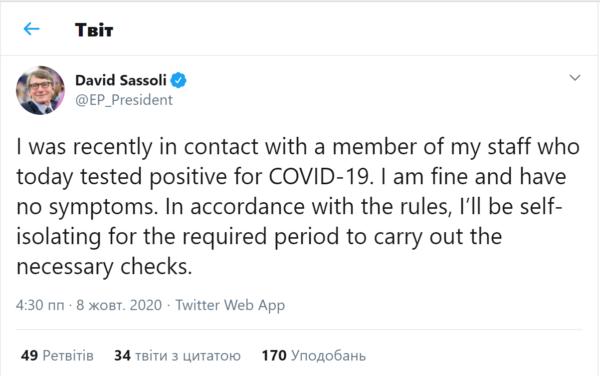
Task: Click the 8 жовт. 2020 date
Action: click(x=119, y=305)
